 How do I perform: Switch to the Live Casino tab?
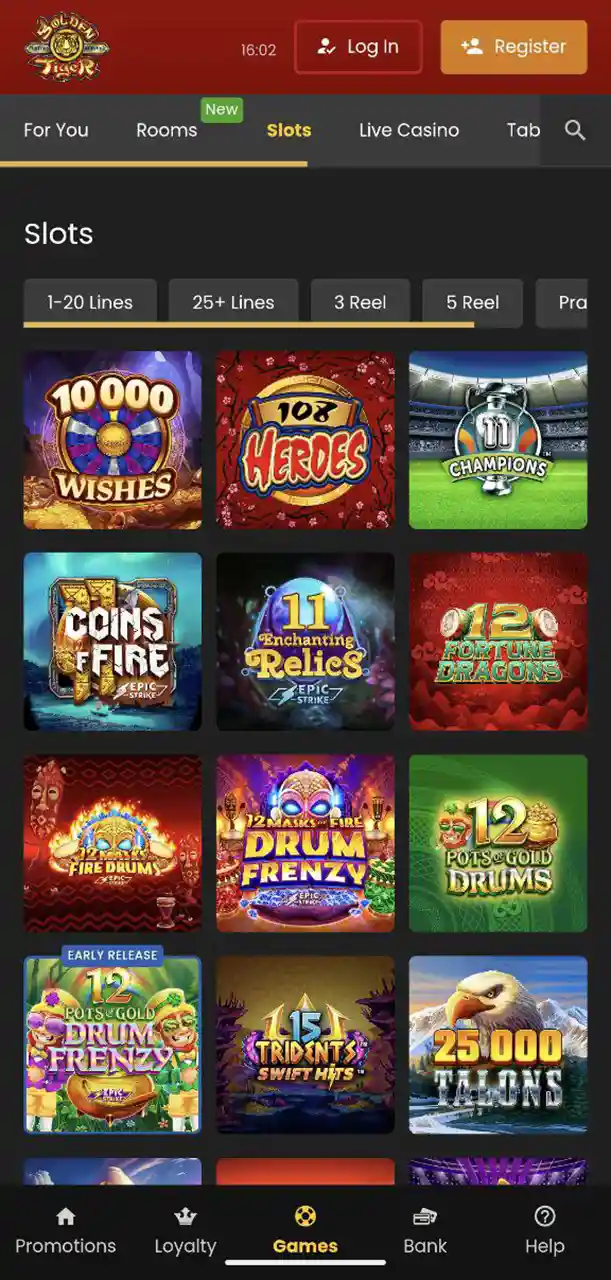click(409, 130)
